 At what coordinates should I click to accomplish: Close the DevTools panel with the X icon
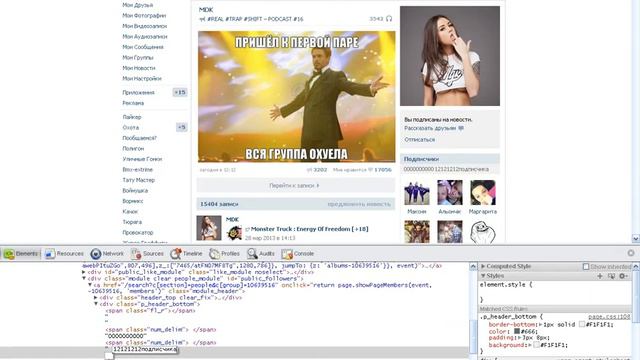[631, 253]
